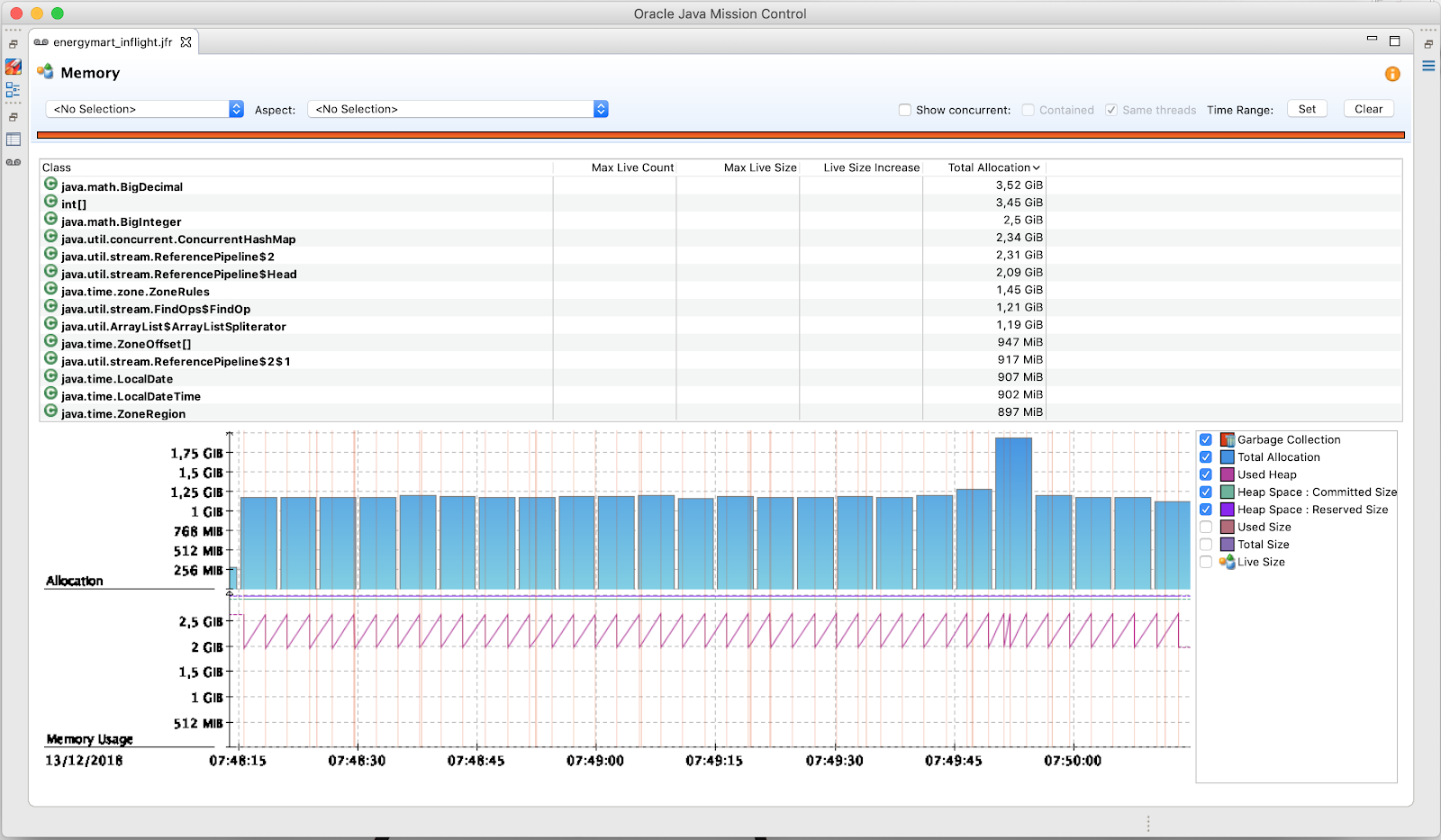Image resolution: width=1441 pixels, height=840 pixels.
Task: Enable the Used Size legend checkbox
Action: coord(1206,527)
